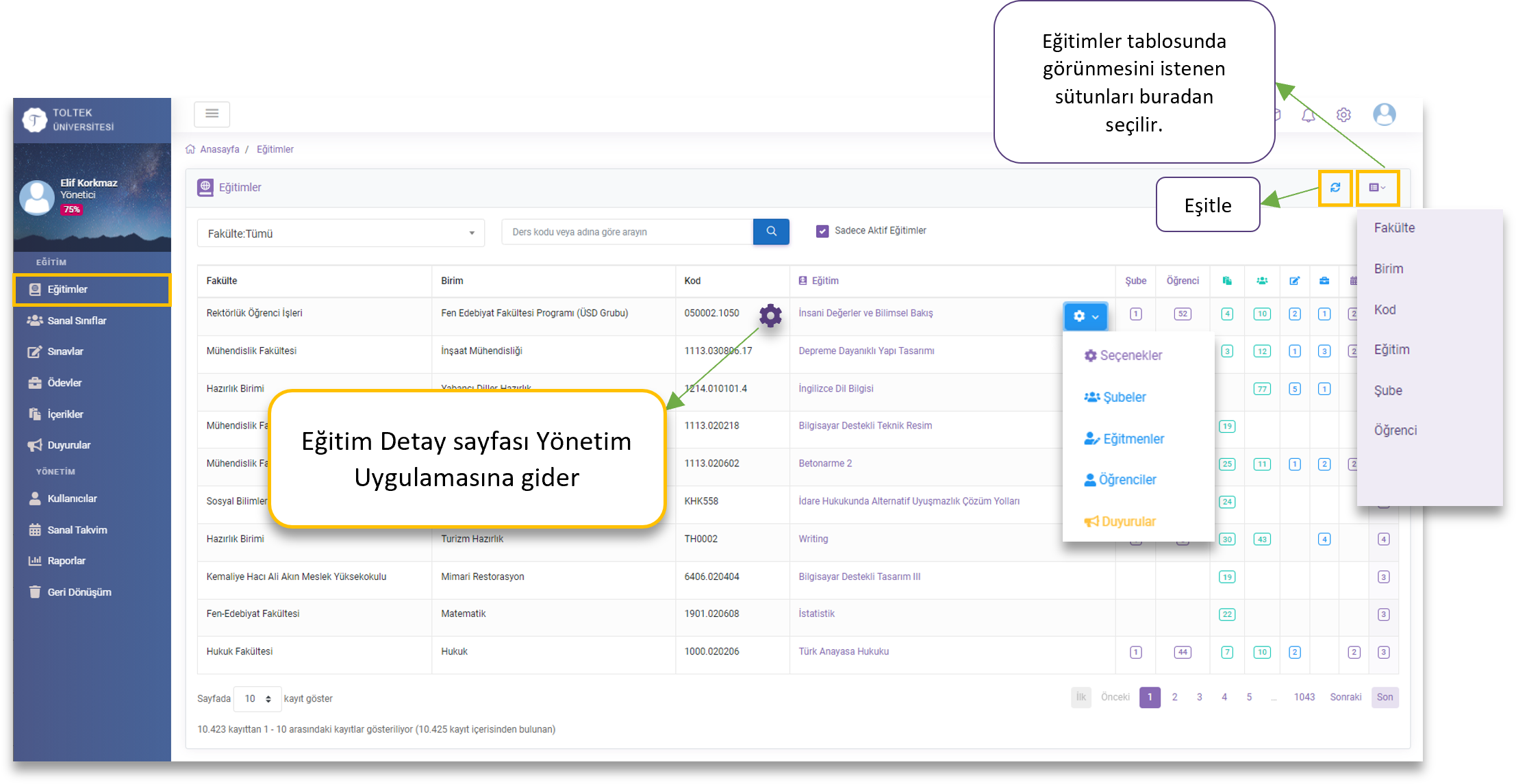
Task: Click the blue search magnifier button
Action: [771, 231]
